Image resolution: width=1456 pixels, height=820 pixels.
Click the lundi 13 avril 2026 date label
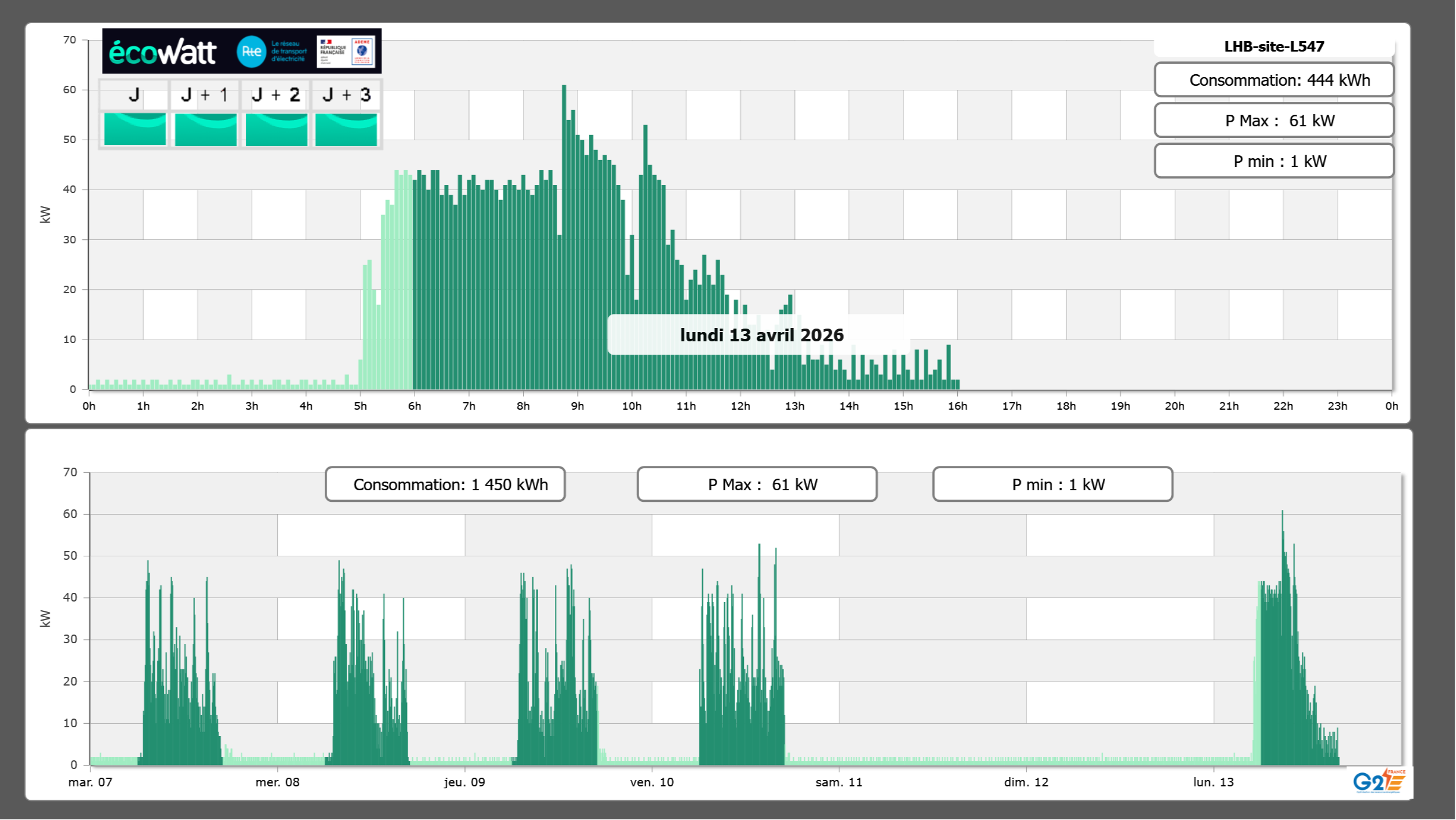(x=761, y=335)
